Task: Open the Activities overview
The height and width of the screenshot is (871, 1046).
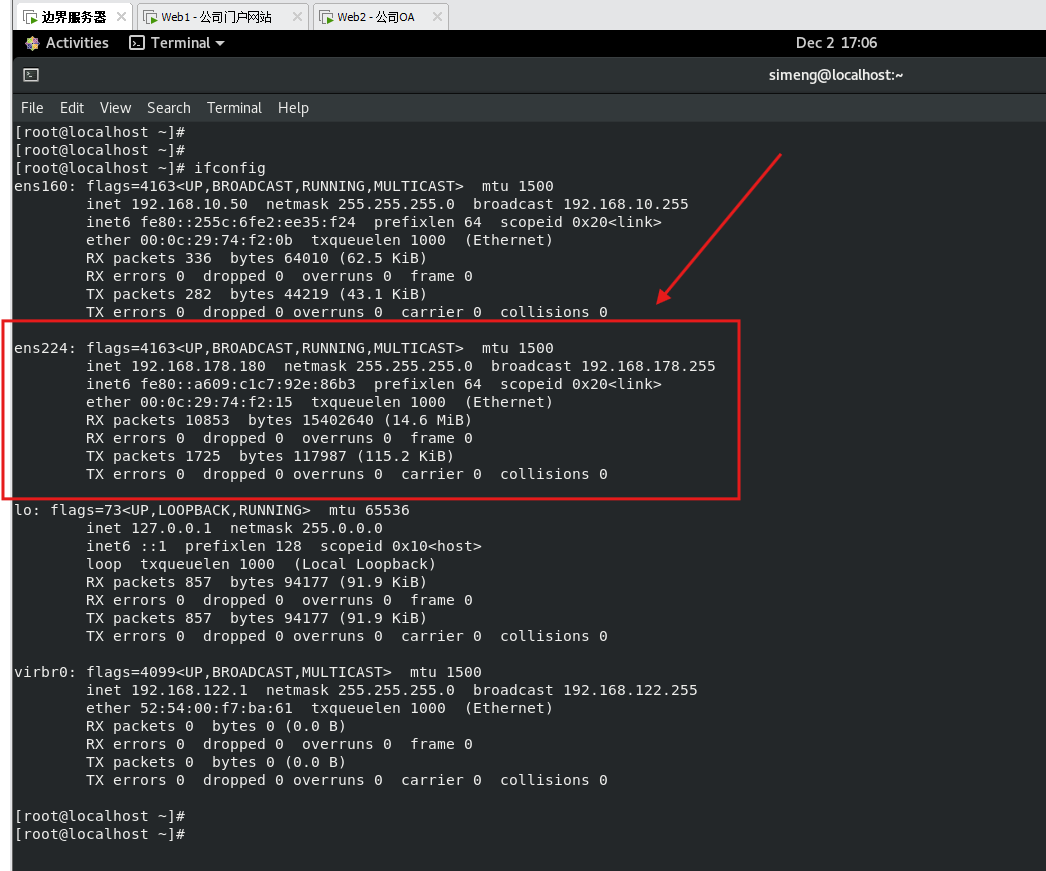Action: click(x=76, y=43)
